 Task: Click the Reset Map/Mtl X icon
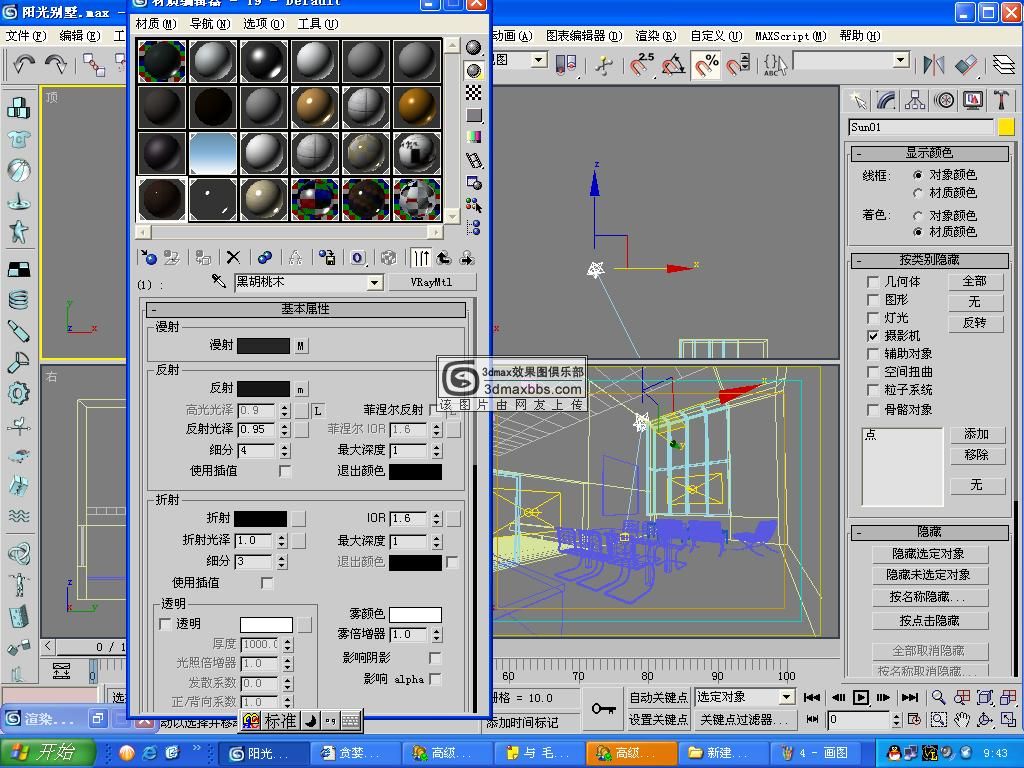point(233,258)
